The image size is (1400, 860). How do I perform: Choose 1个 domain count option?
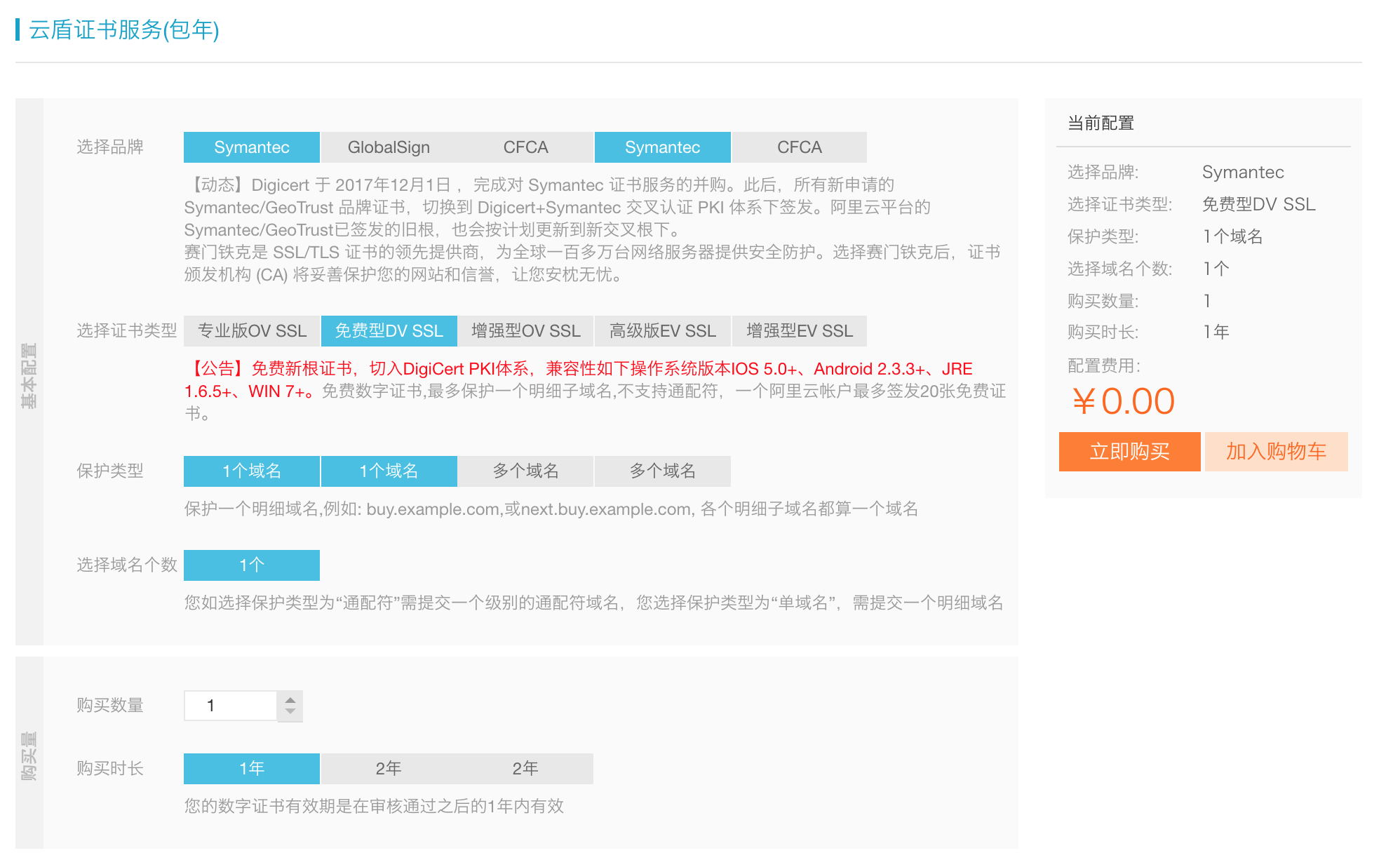click(x=252, y=565)
